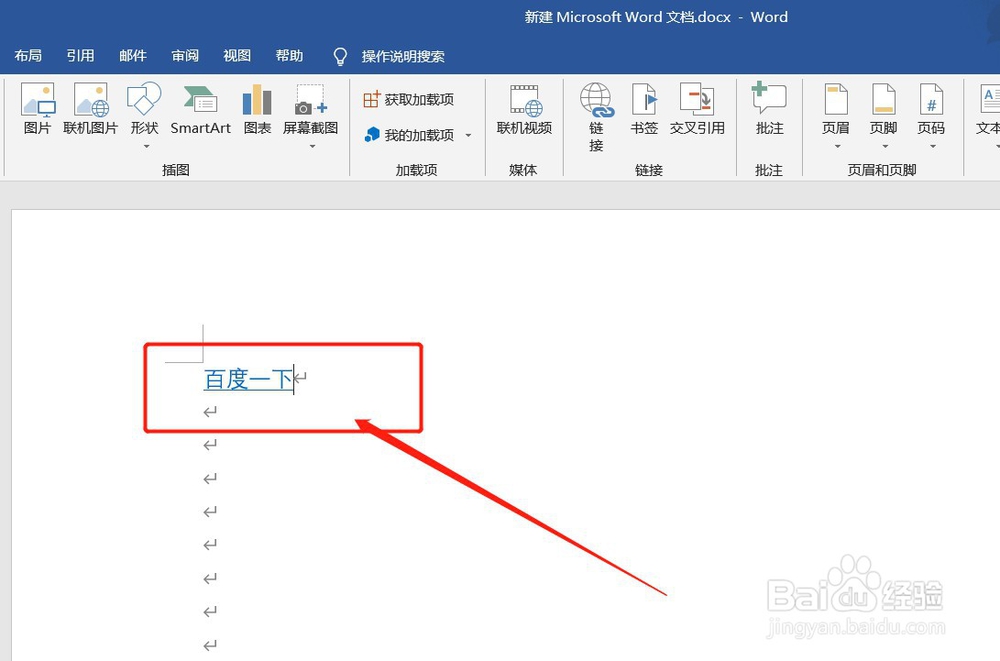Click the 页眉 header icon
Image resolution: width=1000 pixels, height=661 pixels.
click(835, 100)
